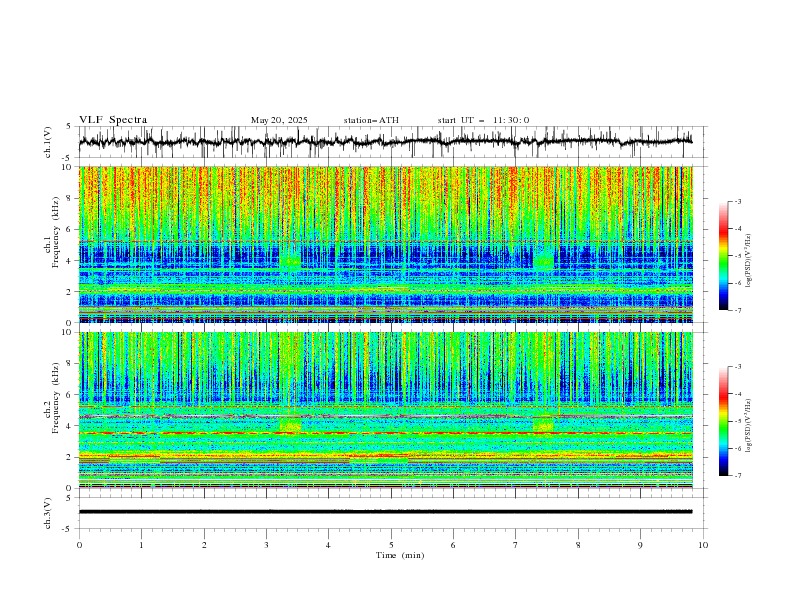
Task: Click the '6' kHz tick on ch.2 axis
Action: tap(71, 395)
